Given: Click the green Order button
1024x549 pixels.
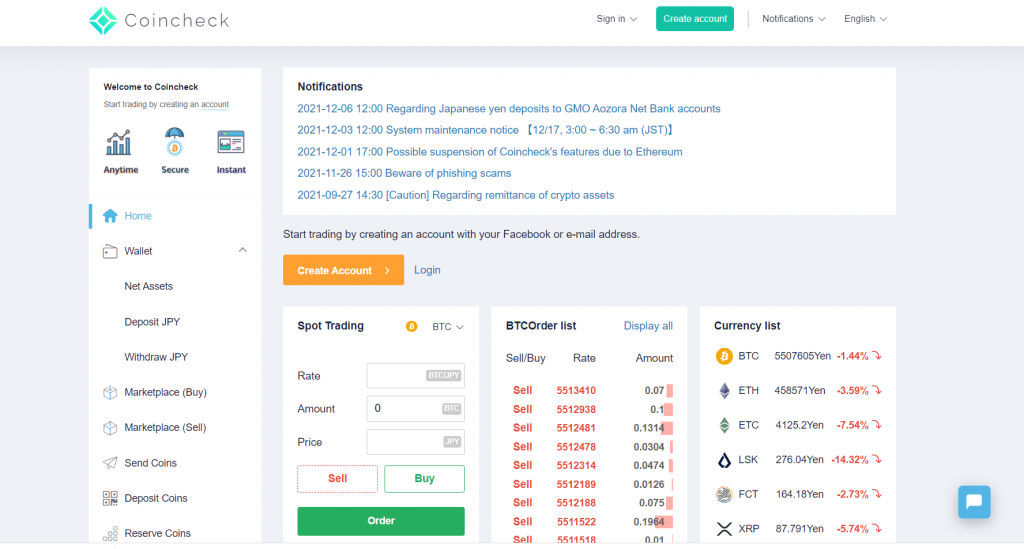Looking at the screenshot, I should tap(381, 521).
